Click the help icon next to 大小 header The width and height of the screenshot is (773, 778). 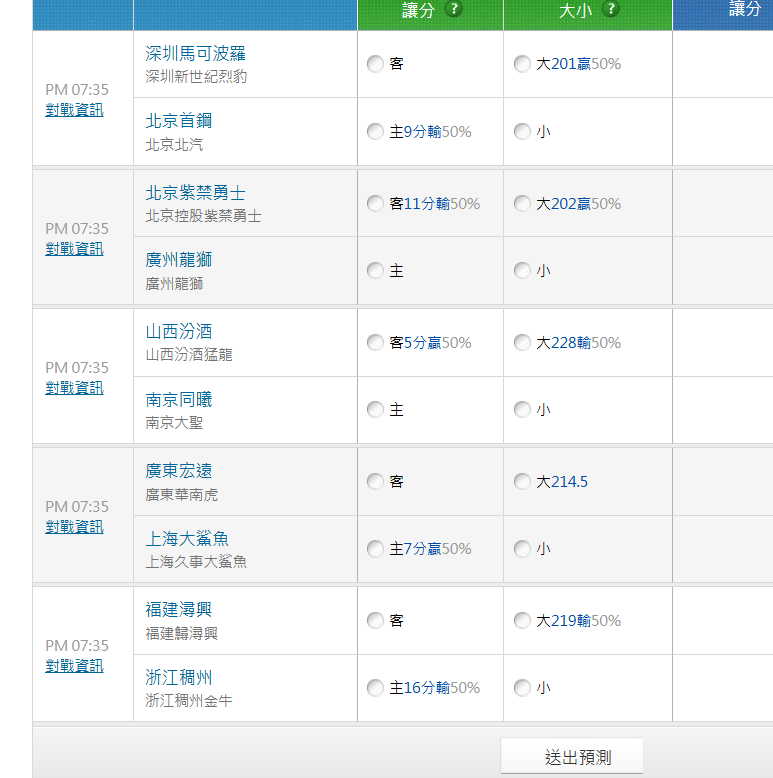tap(611, 9)
